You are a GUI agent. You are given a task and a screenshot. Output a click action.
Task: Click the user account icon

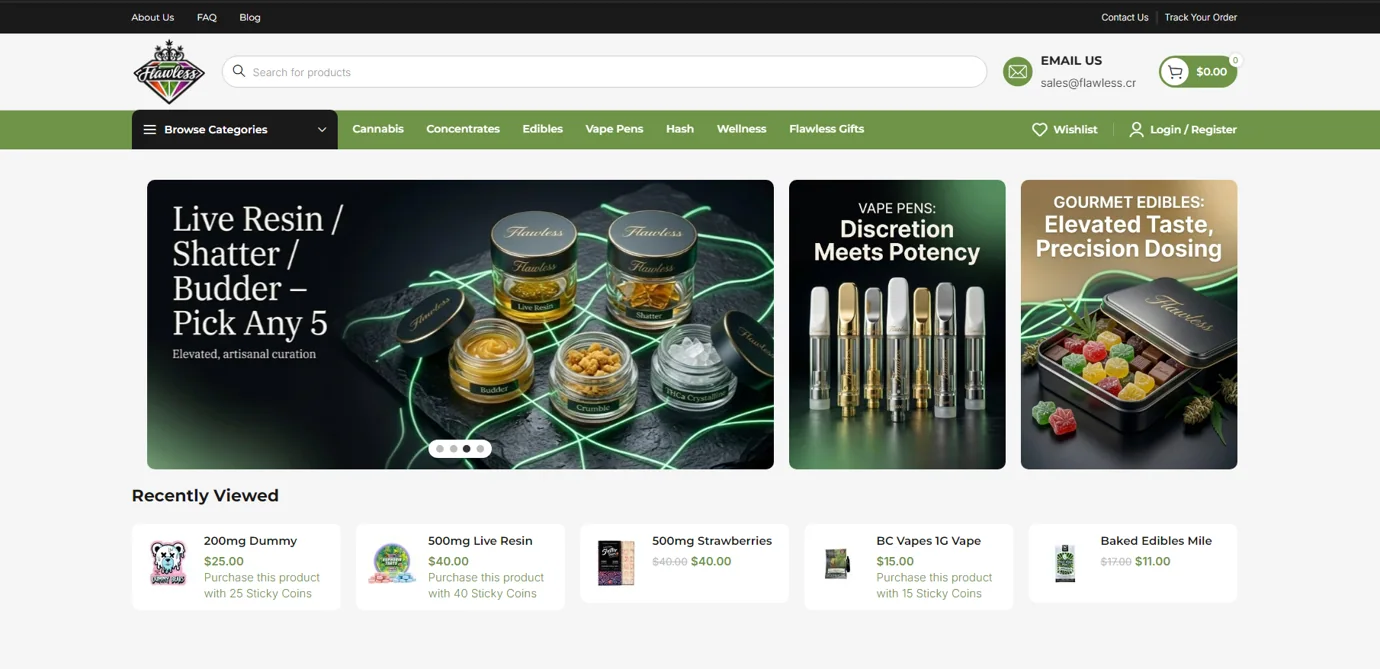(1136, 130)
